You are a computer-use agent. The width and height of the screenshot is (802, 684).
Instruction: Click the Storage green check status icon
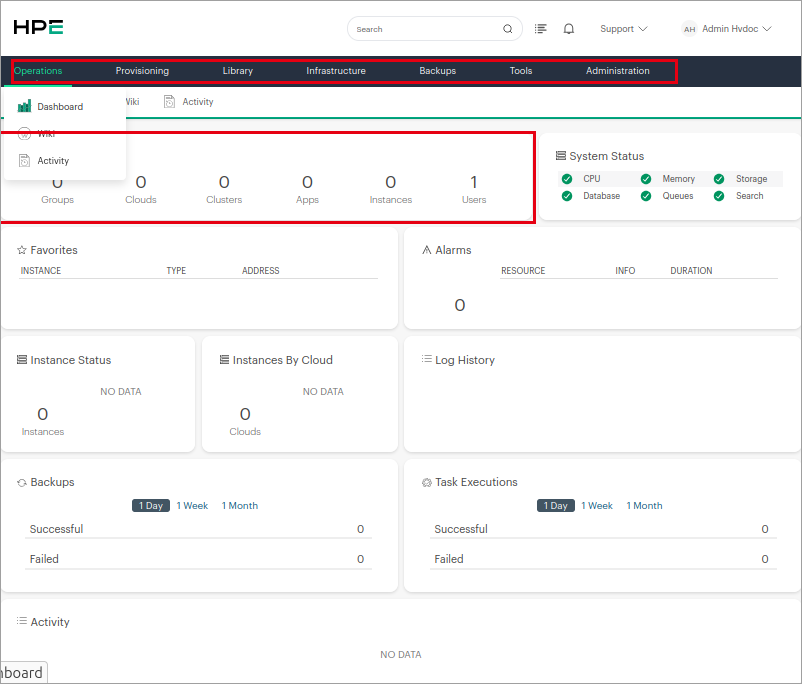click(719, 179)
